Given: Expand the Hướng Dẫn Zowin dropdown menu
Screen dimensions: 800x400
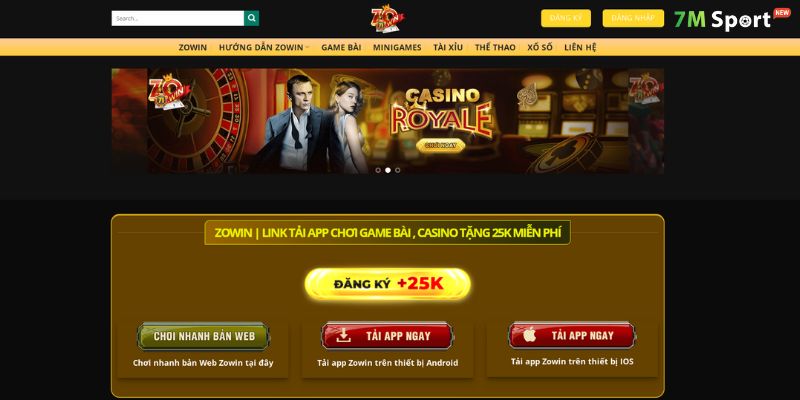Looking at the screenshot, I should click(264, 47).
